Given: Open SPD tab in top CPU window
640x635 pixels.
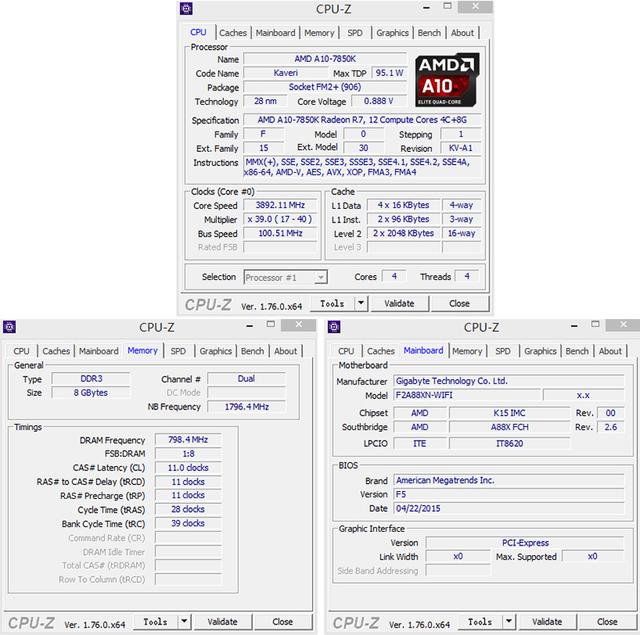Looking at the screenshot, I should [355, 33].
